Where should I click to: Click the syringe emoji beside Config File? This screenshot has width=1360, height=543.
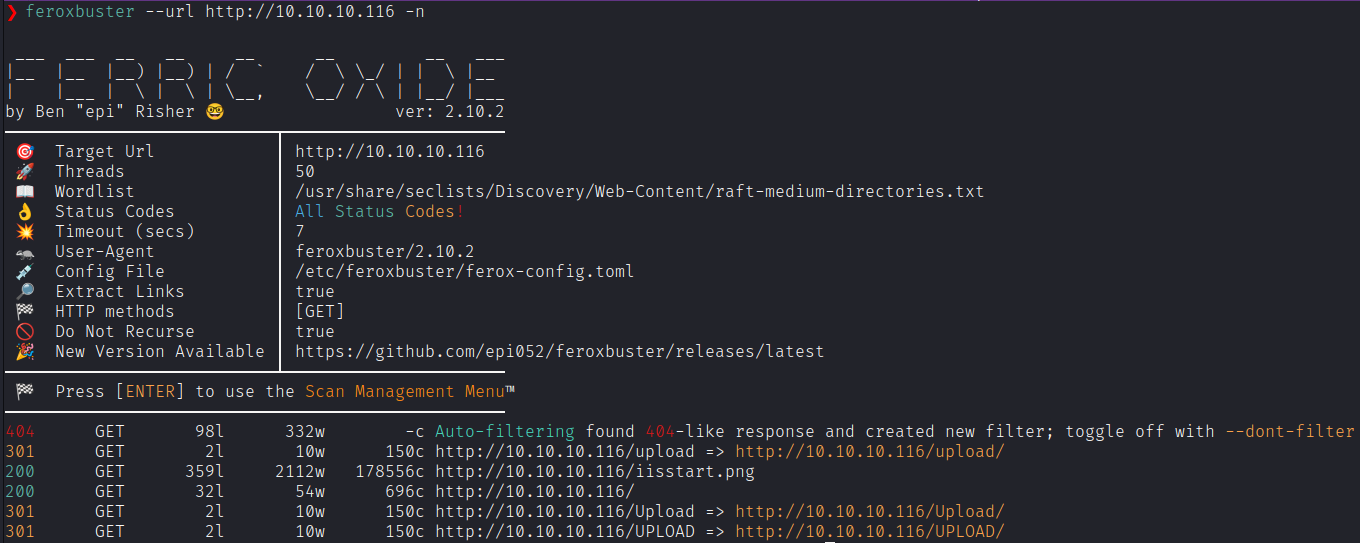coord(25,272)
